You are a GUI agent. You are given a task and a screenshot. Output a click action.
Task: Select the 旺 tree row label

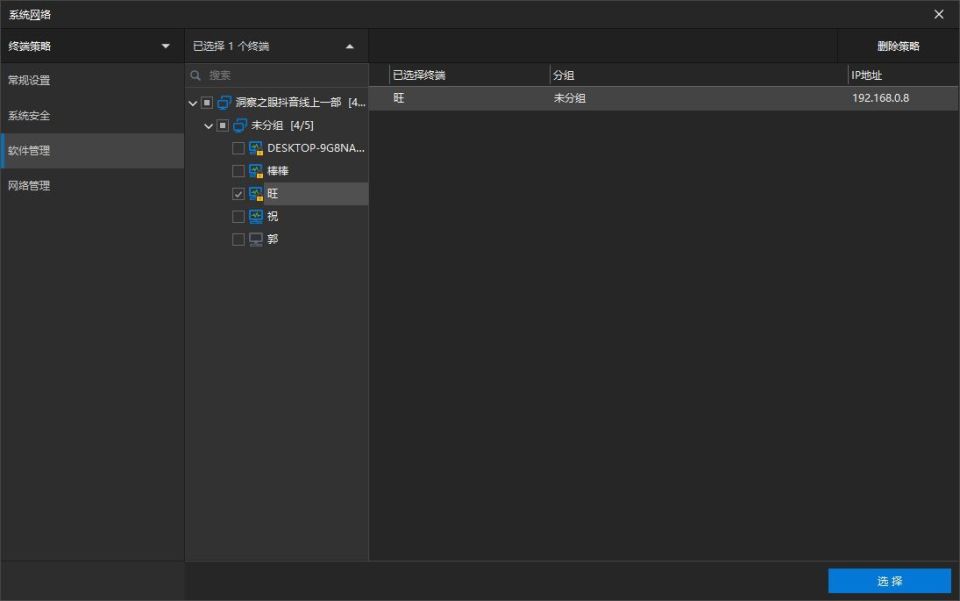click(272, 194)
